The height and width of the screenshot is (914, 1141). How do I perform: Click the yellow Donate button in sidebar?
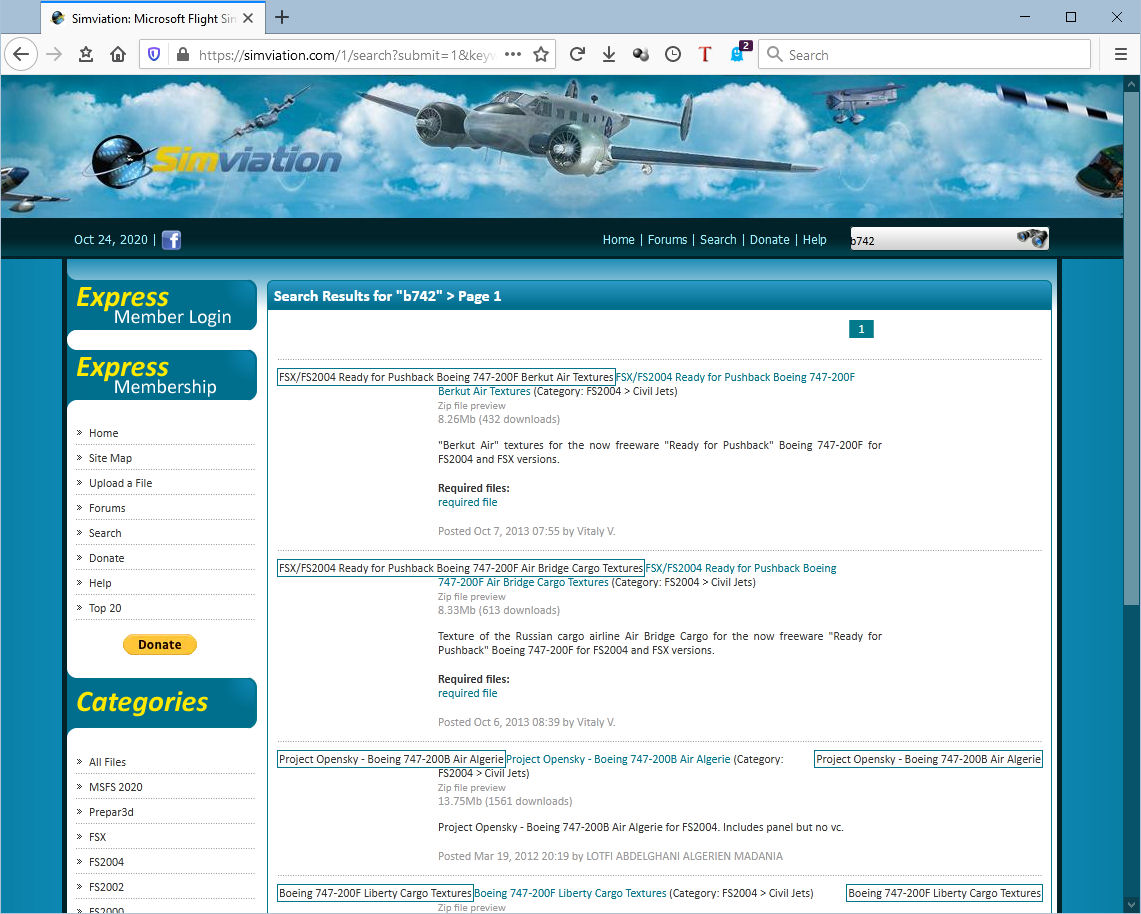[x=160, y=645]
